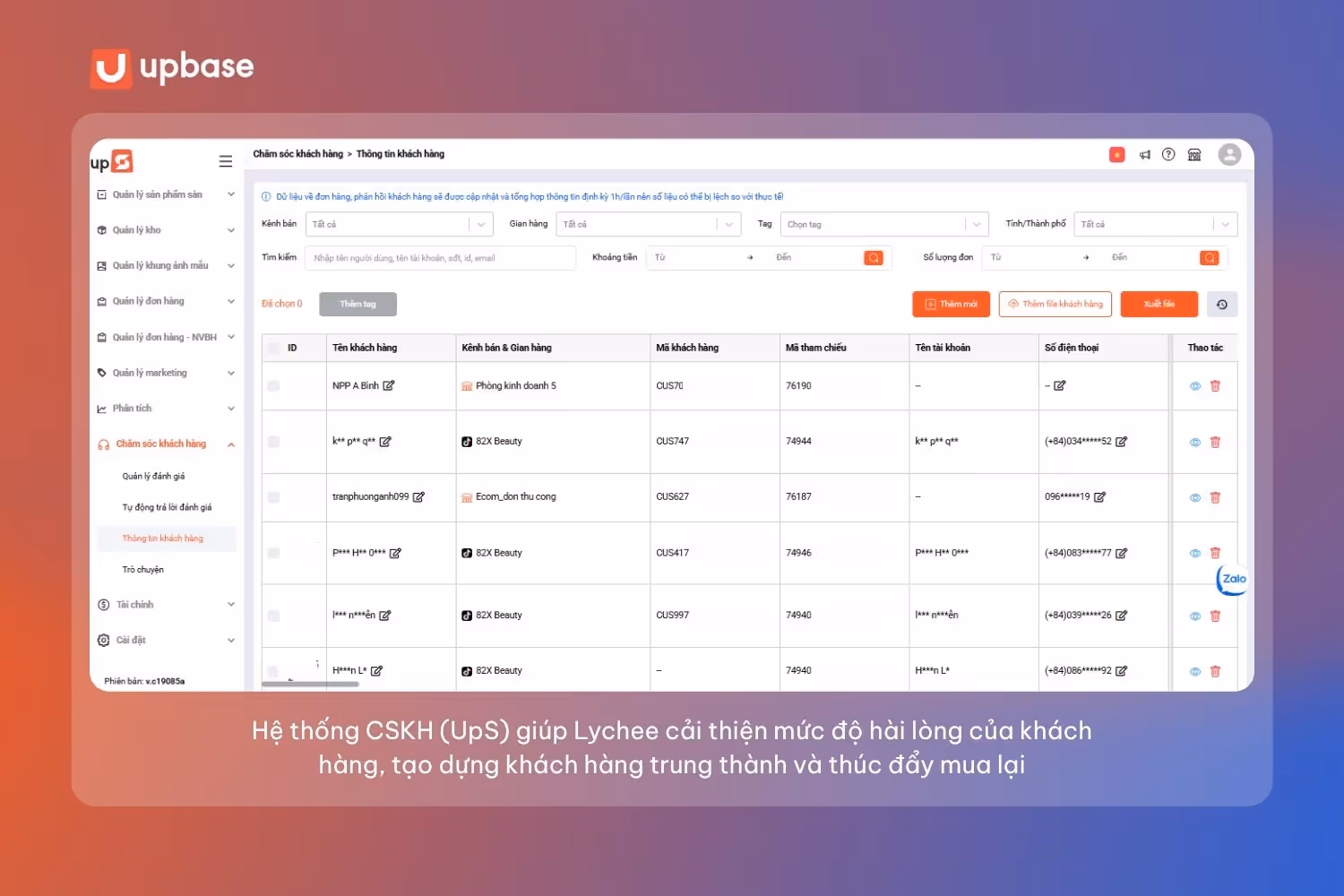Click the red star notification icon

click(1117, 154)
